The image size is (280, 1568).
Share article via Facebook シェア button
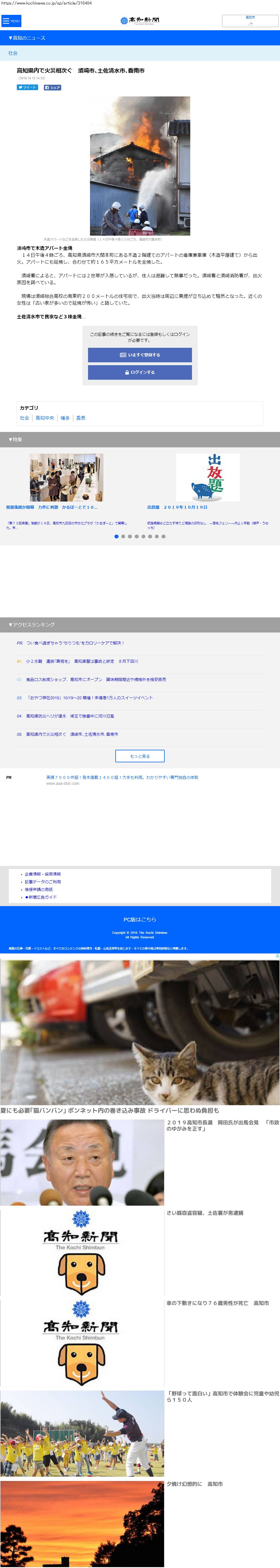52,88
